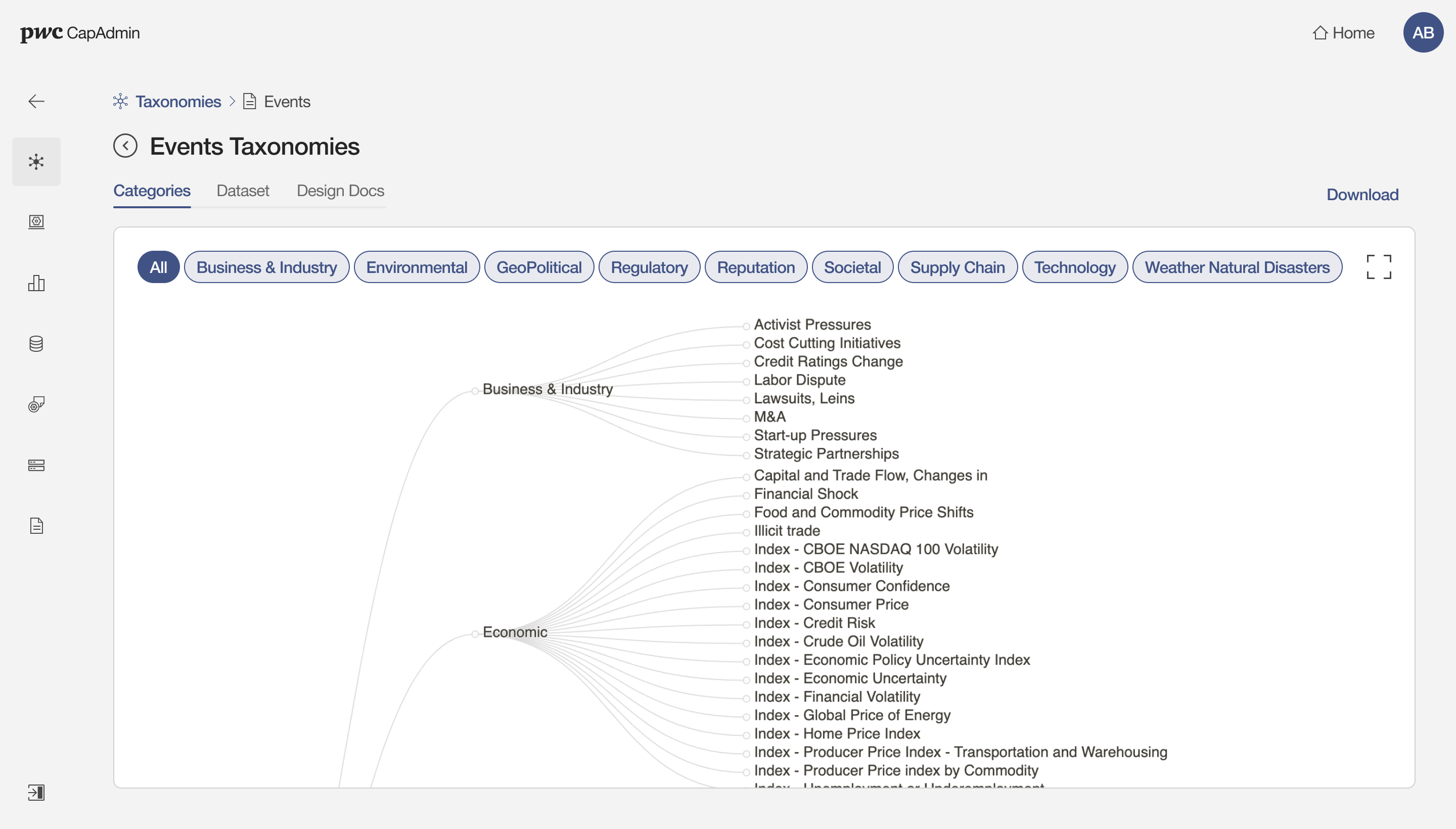Image resolution: width=1456 pixels, height=829 pixels.
Task: Open the server rows sidebar icon
Action: (x=36, y=465)
